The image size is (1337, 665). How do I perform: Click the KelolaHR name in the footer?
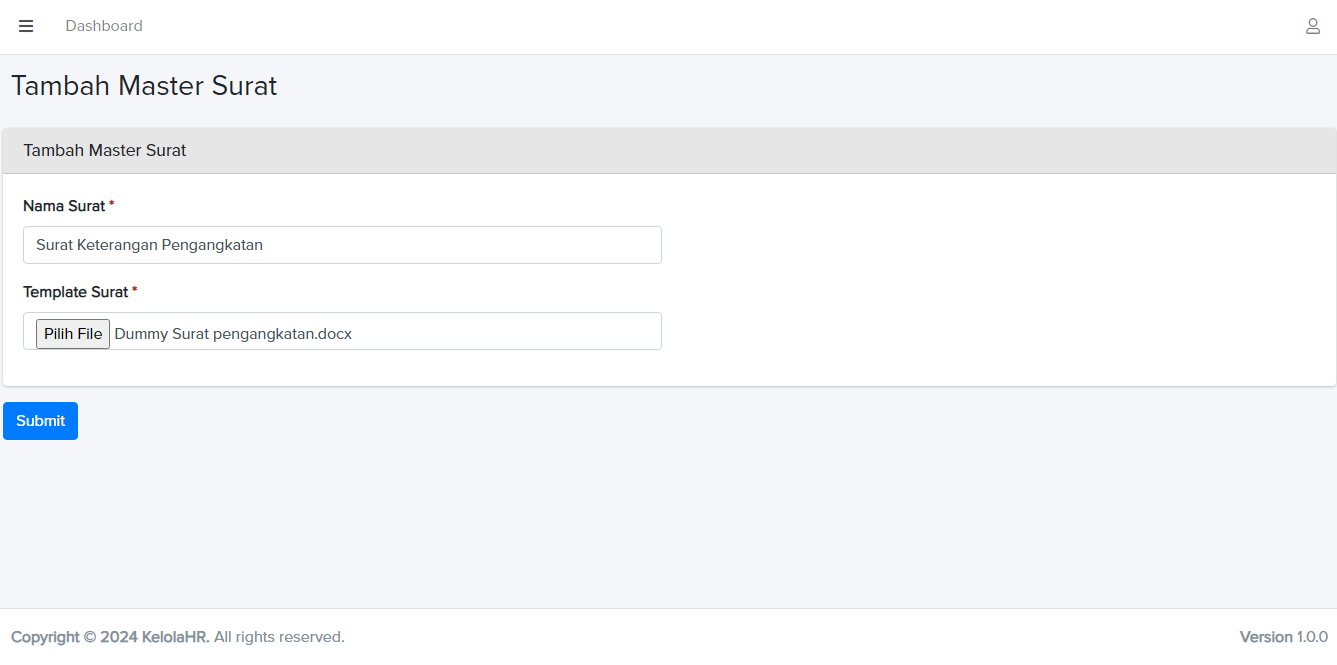coord(175,637)
